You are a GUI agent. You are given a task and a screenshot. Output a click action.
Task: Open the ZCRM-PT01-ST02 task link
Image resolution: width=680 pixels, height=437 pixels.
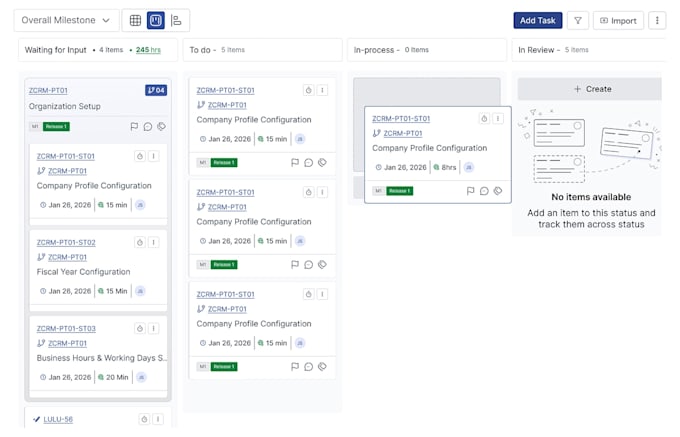click(66, 242)
